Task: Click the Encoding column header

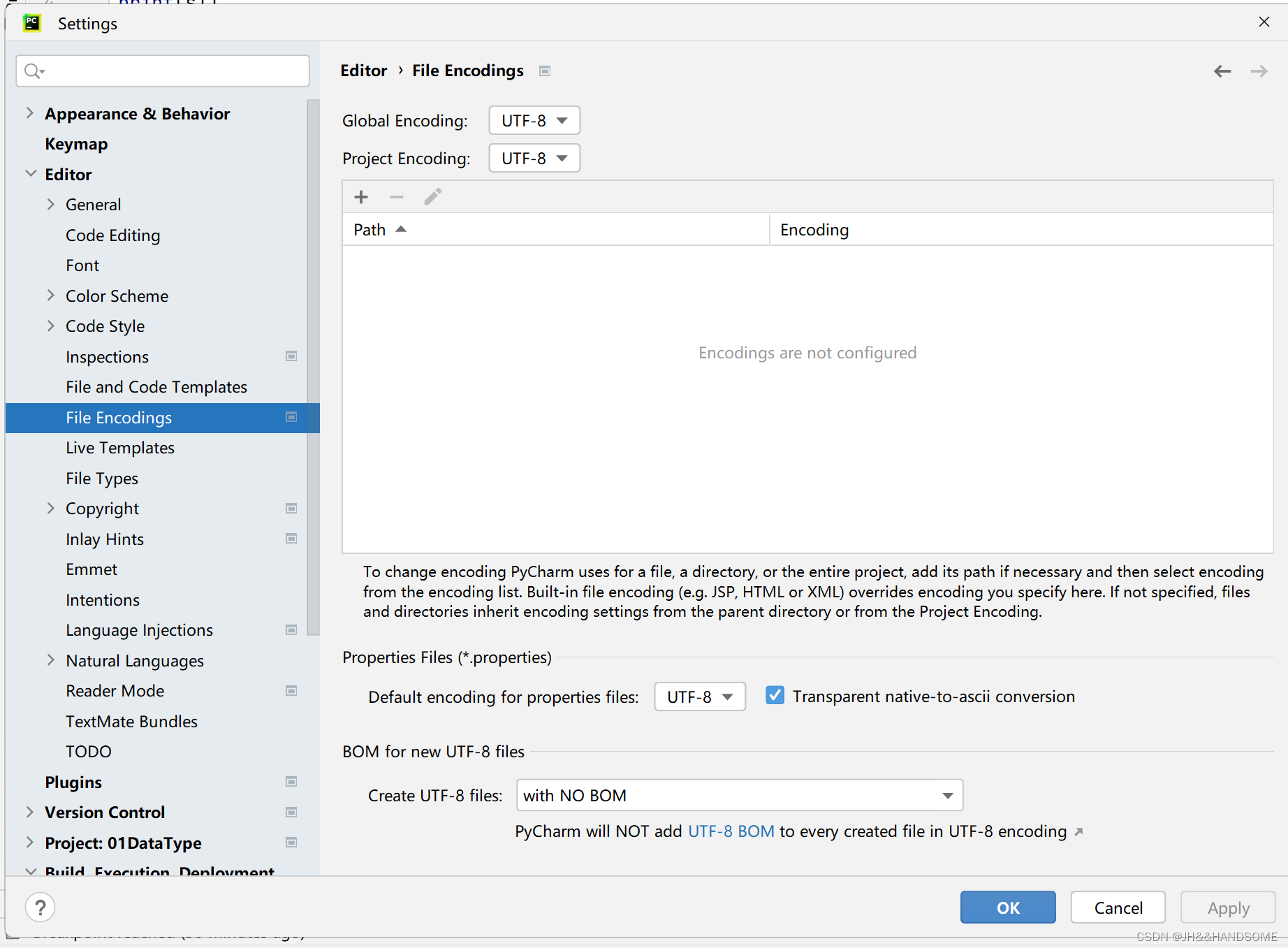Action: coord(1021,230)
